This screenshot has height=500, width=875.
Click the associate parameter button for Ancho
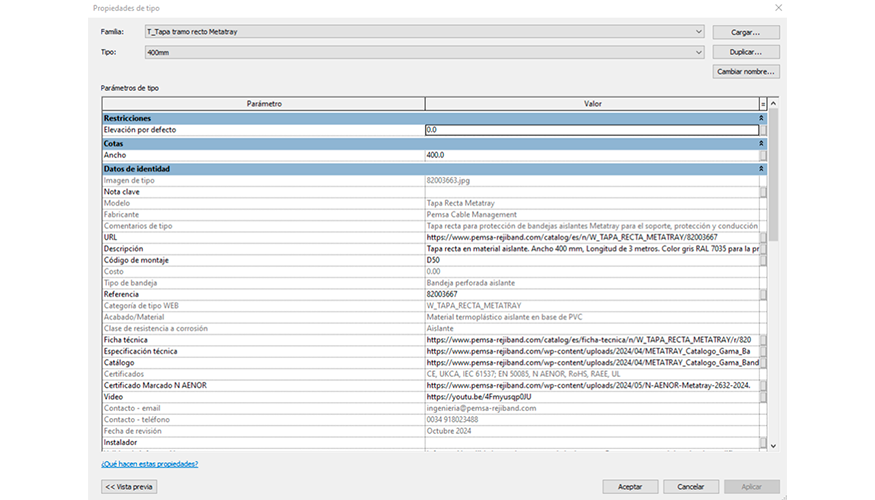tap(763, 156)
